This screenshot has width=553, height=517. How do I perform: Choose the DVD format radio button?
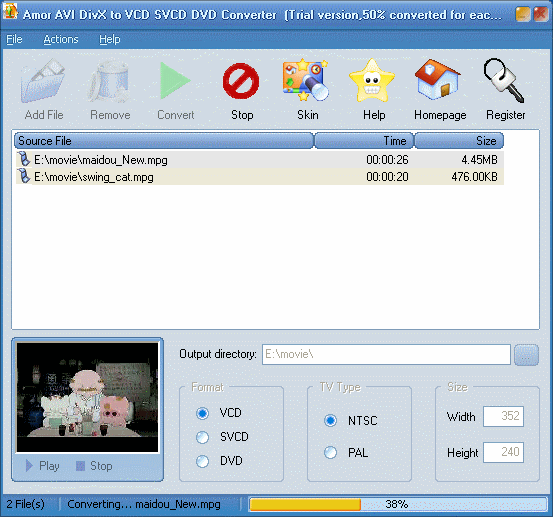(202, 461)
